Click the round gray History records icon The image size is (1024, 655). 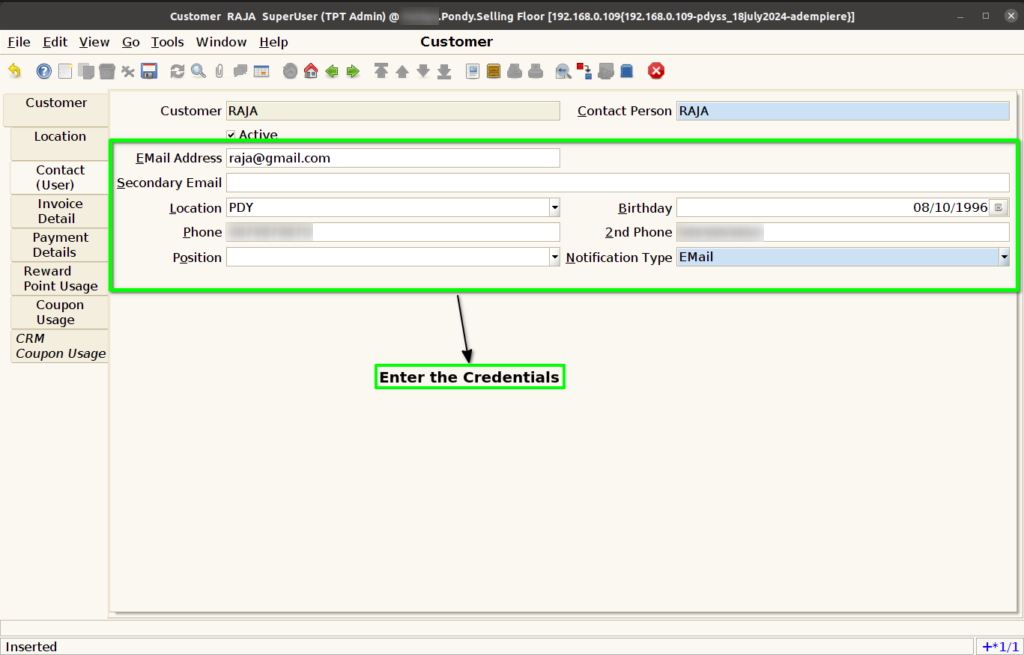[290, 71]
